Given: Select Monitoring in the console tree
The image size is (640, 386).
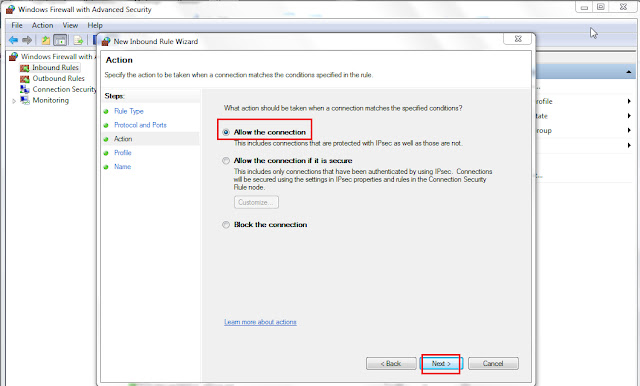Looking at the screenshot, I should coord(51,100).
